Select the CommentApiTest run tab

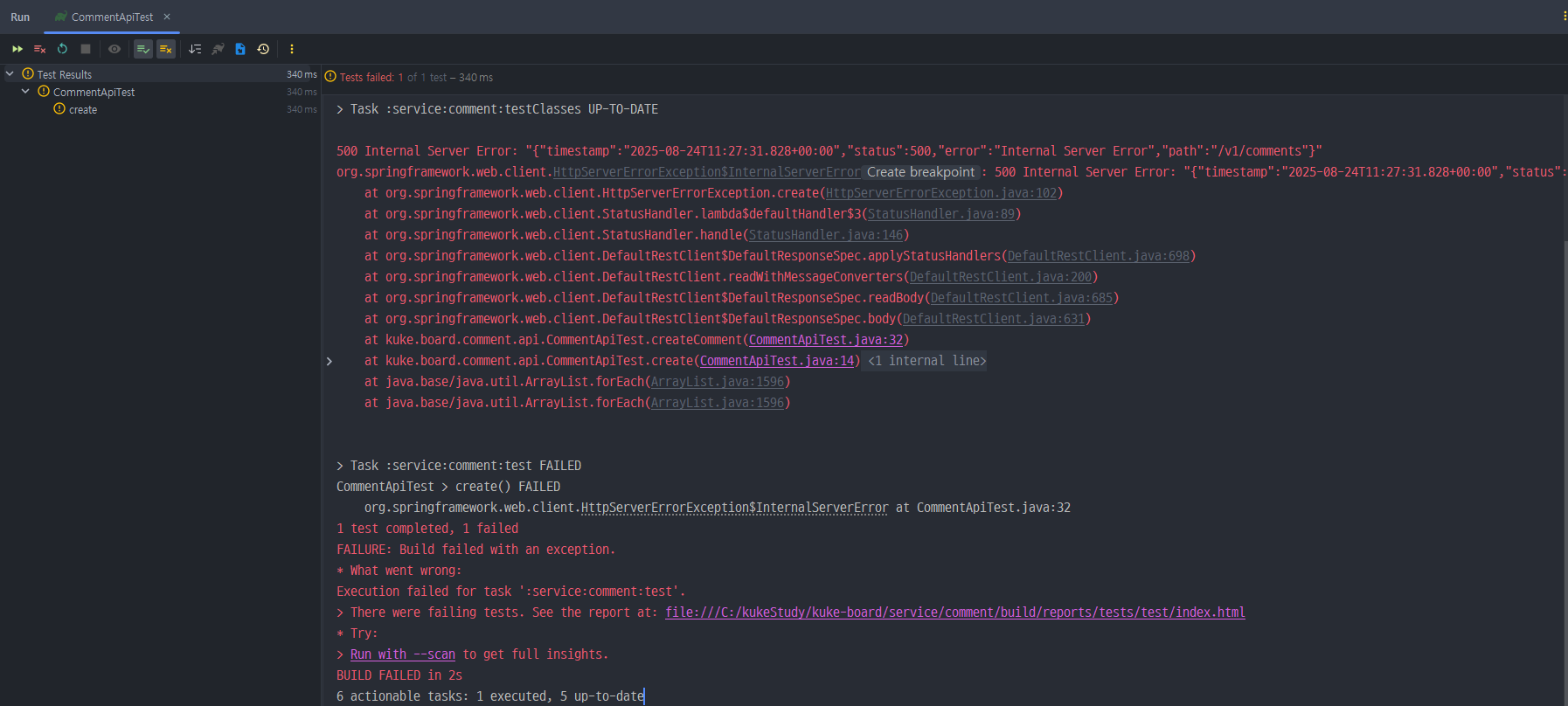tap(112, 17)
